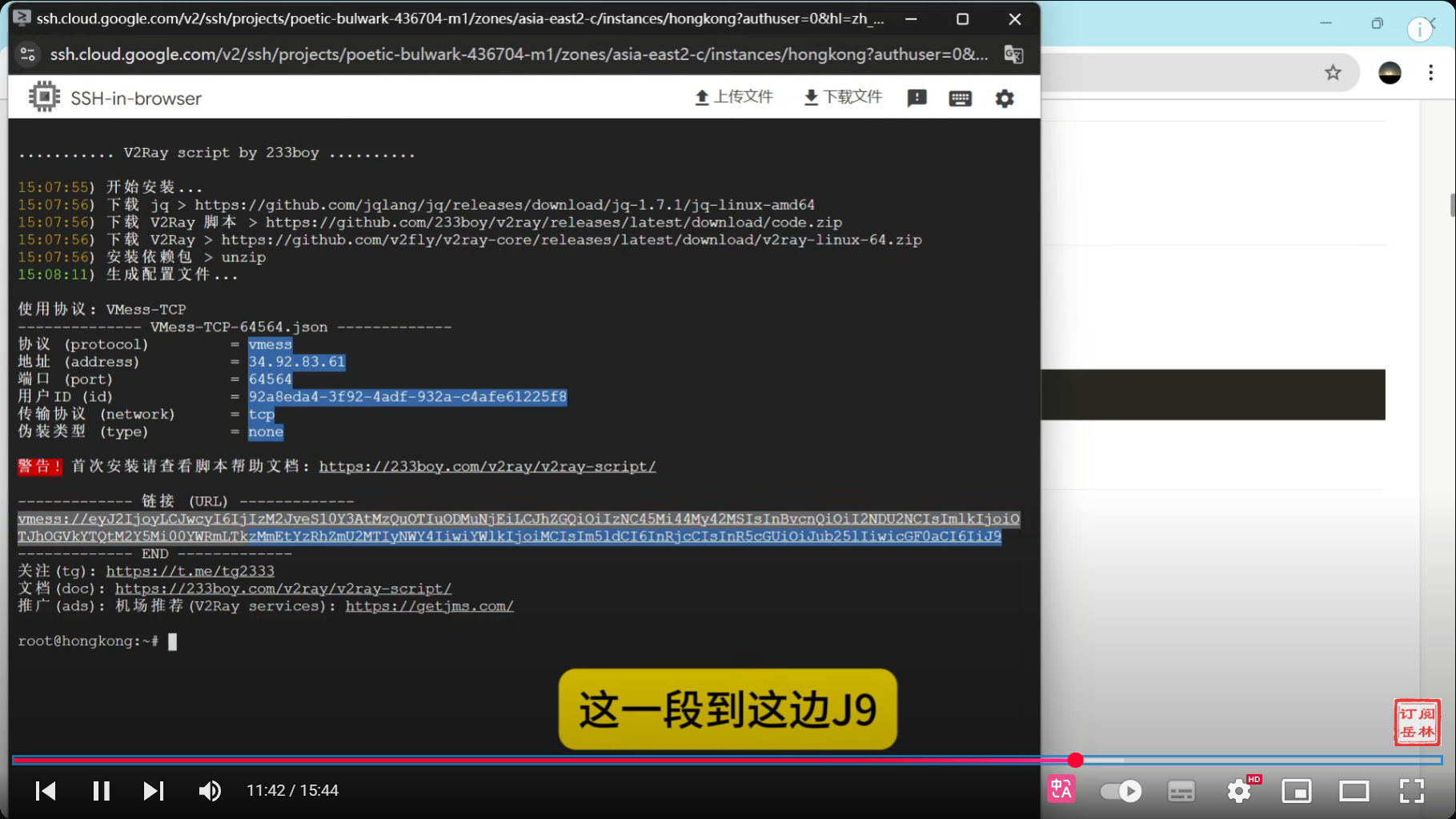Click the VMess-TCP-64564.json heading text
The width and height of the screenshot is (1456, 819).
tap(239, 327)
